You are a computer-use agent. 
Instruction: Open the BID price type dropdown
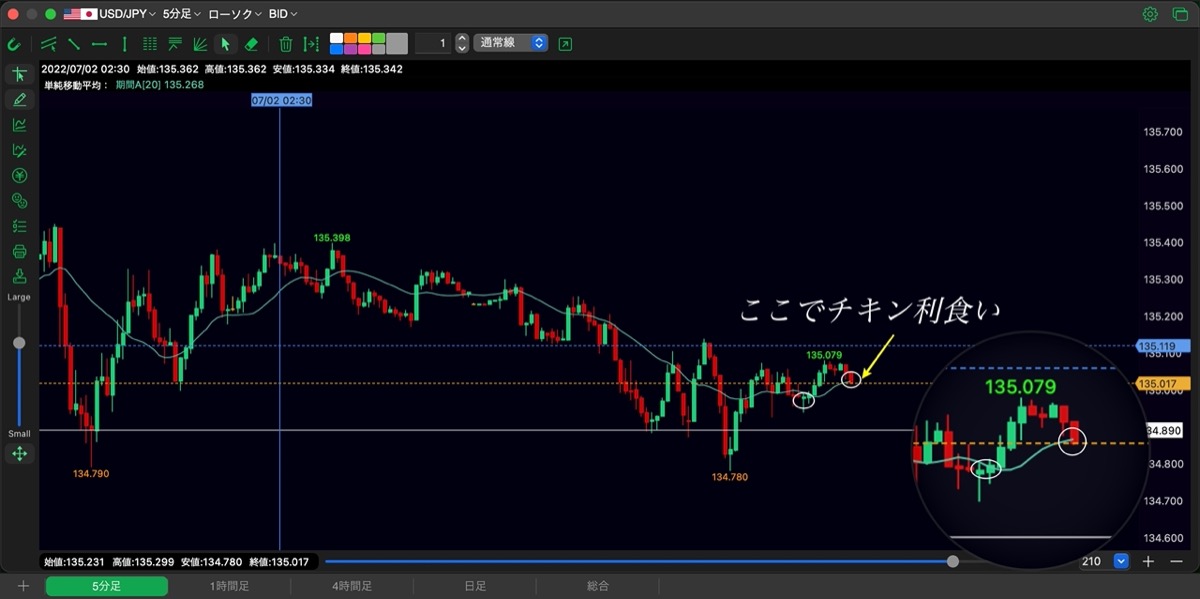[x=283, y=14]
